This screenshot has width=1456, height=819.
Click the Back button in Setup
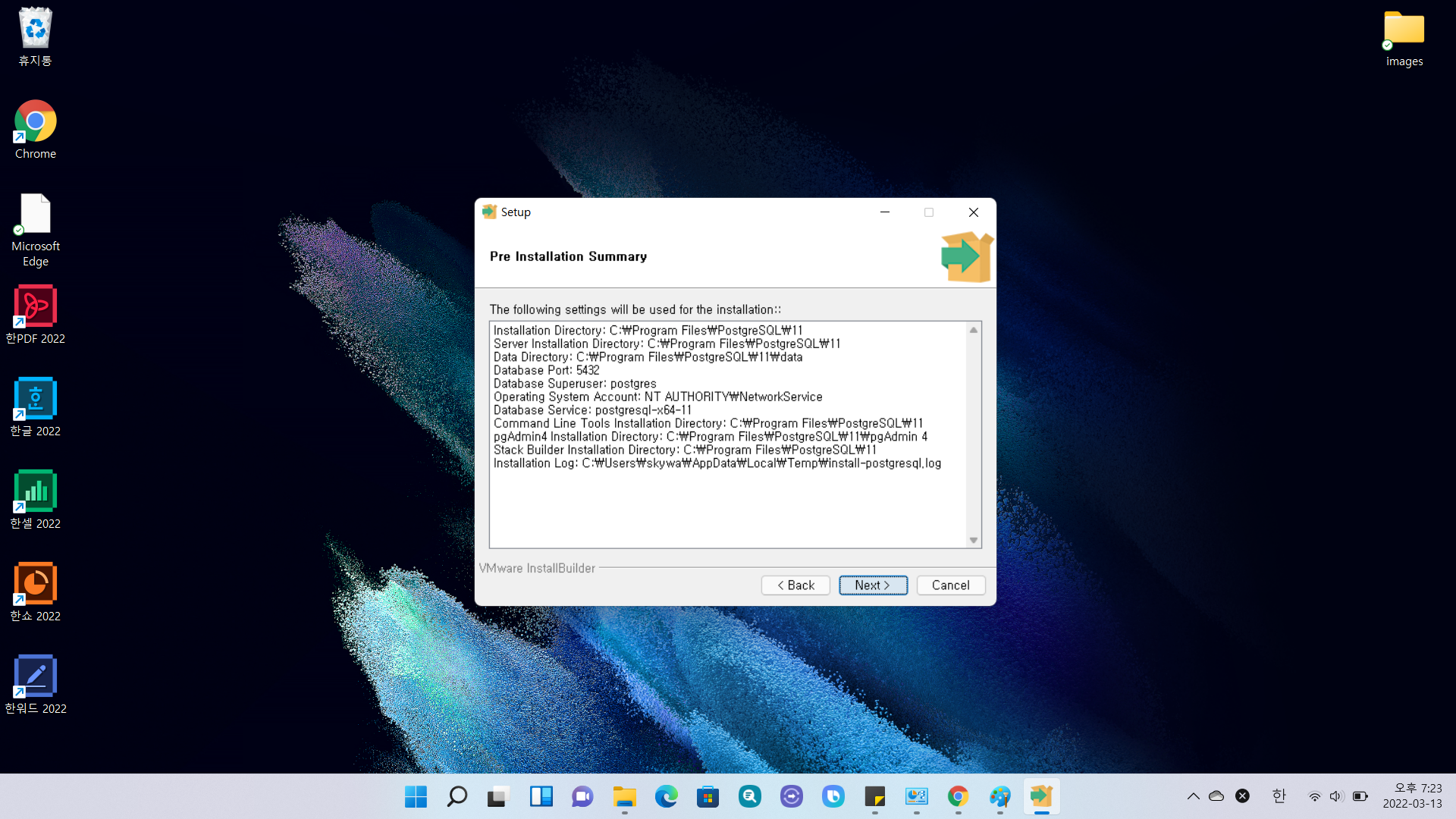coord(795,585)
